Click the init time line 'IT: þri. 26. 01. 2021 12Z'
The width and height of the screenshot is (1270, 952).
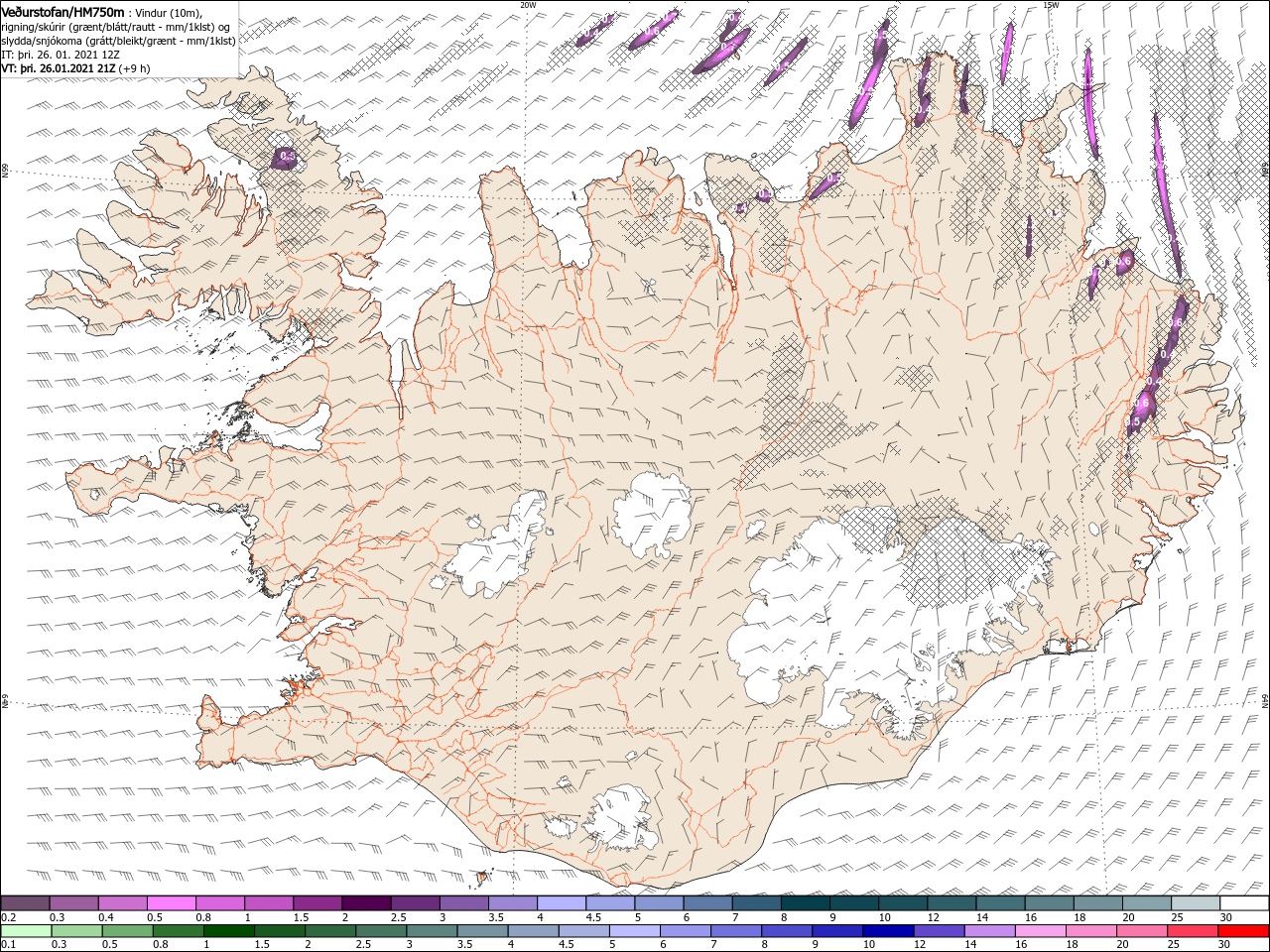click(x=62, y=55)
